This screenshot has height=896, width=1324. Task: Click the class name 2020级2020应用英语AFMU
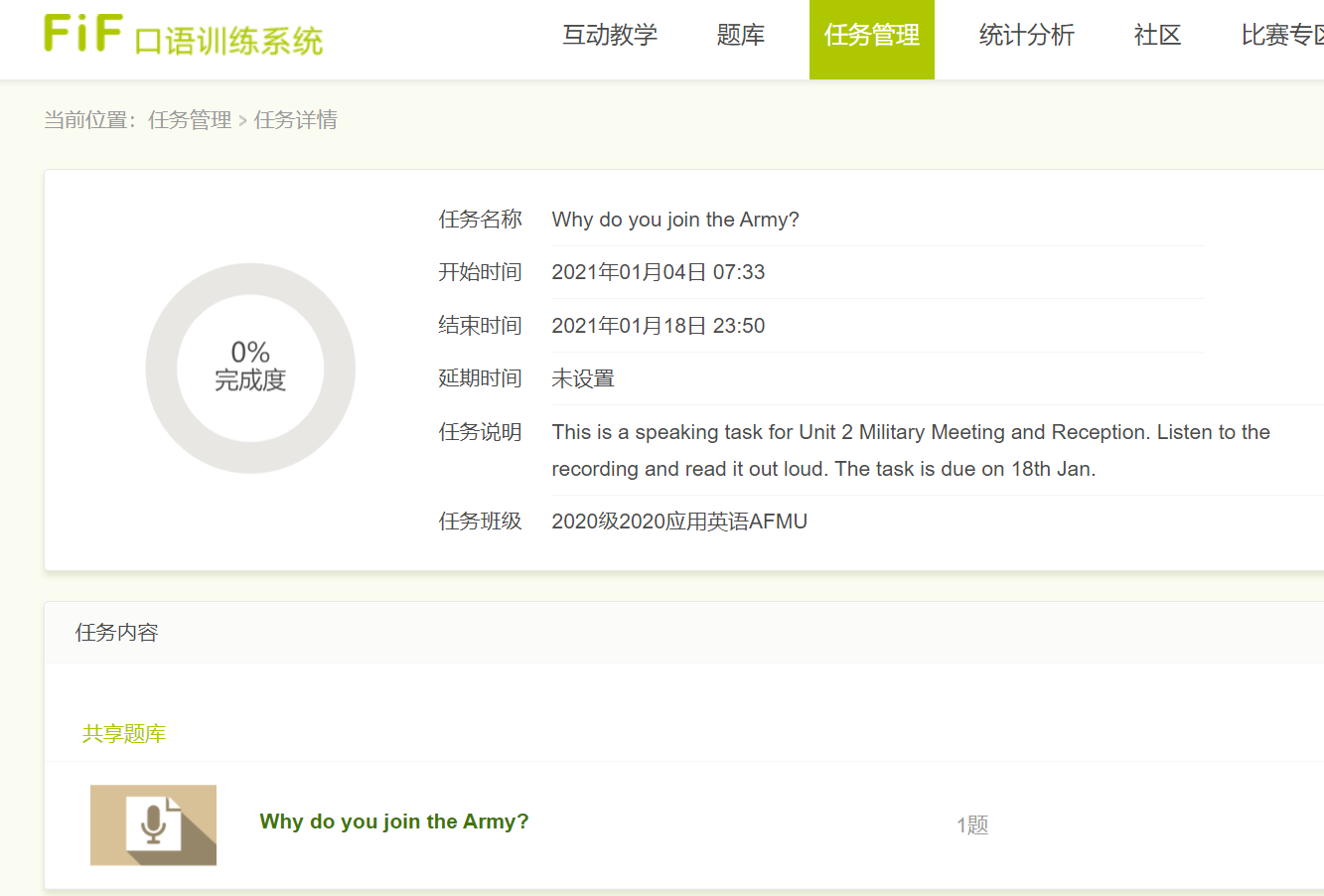[679, 522]
